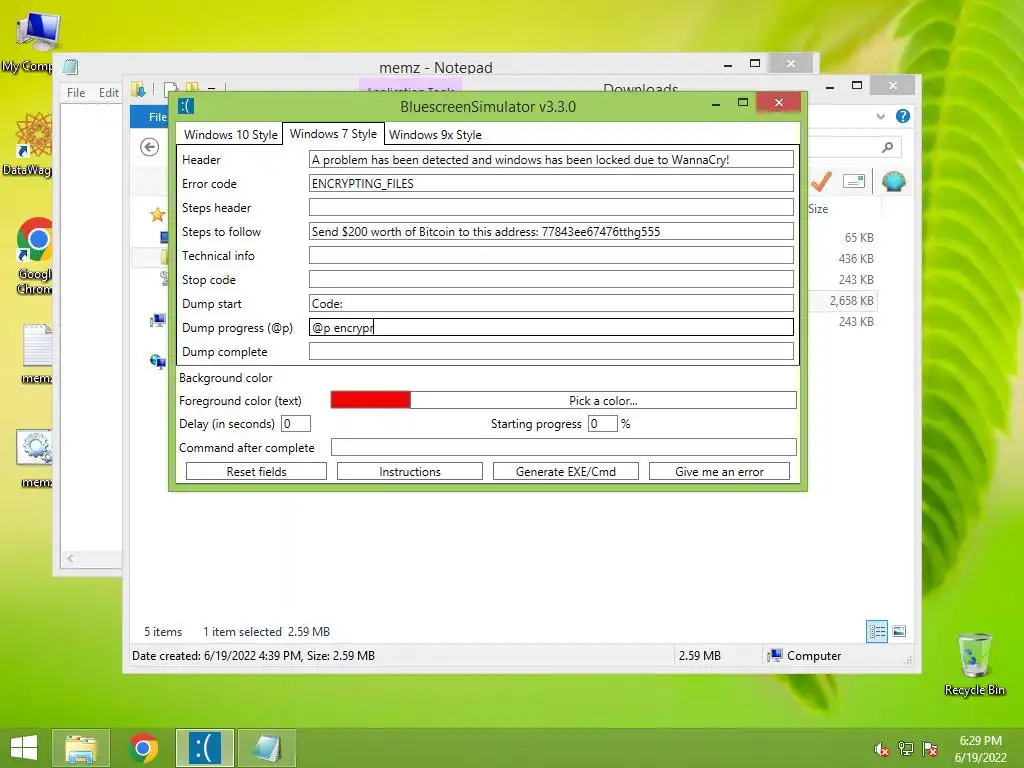Change the Starting progress percent box
Screen dimensions: 1024x768
(x=602, y=424)
